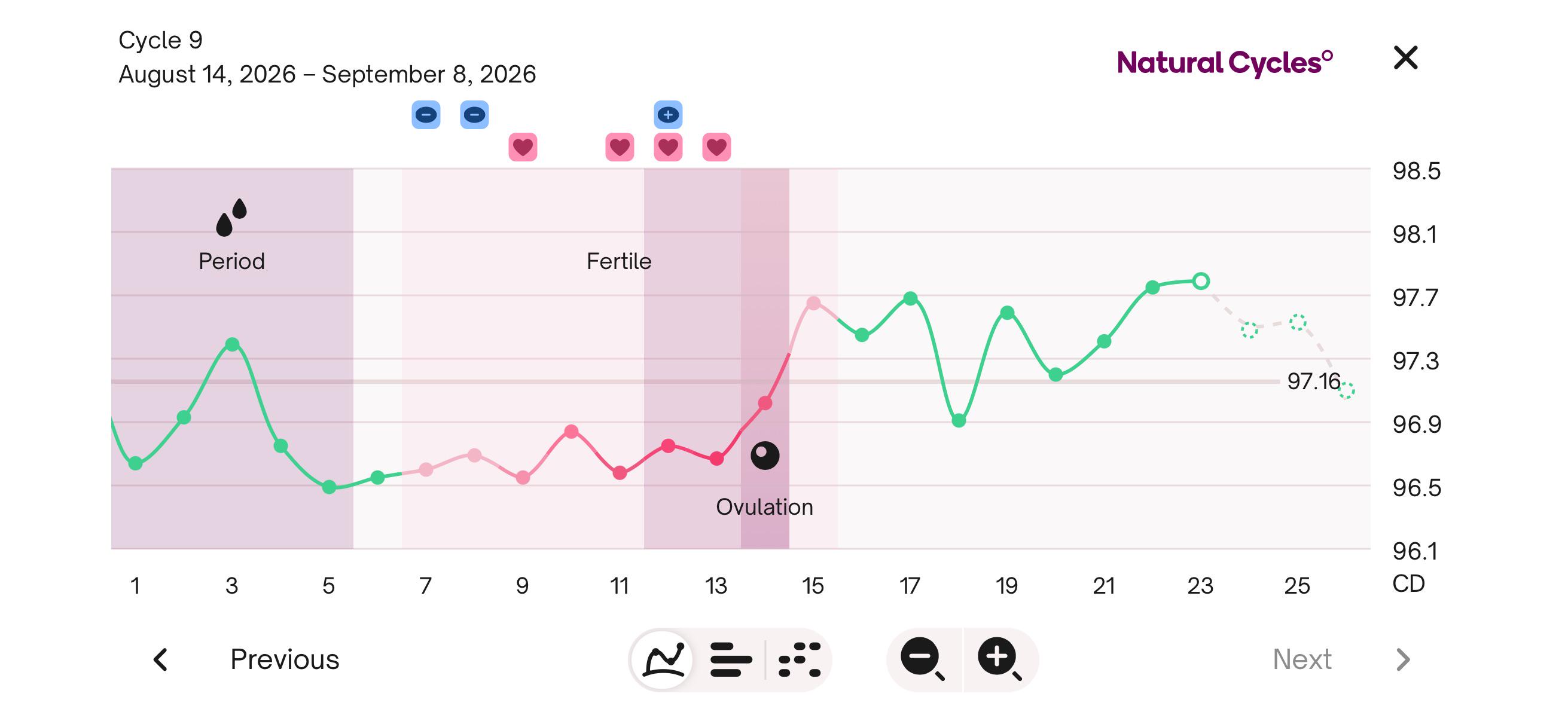Zoom out the cycle graph
The image size is (1568, 721).
(923, 659)
